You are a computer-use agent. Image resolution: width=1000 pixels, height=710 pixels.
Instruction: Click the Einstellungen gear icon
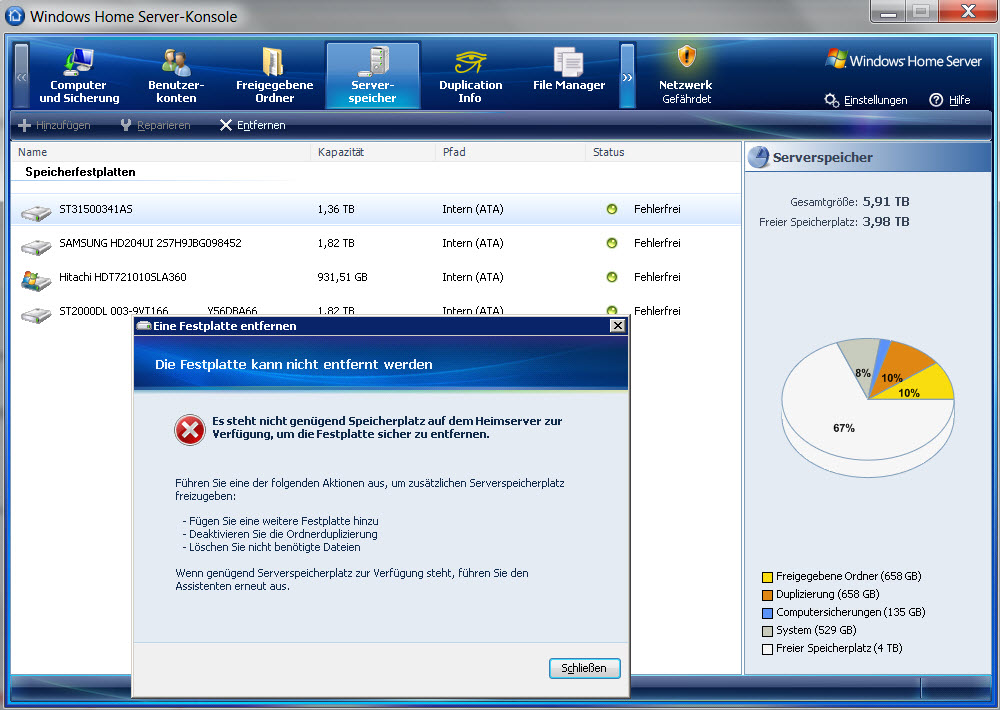[832, 100]
